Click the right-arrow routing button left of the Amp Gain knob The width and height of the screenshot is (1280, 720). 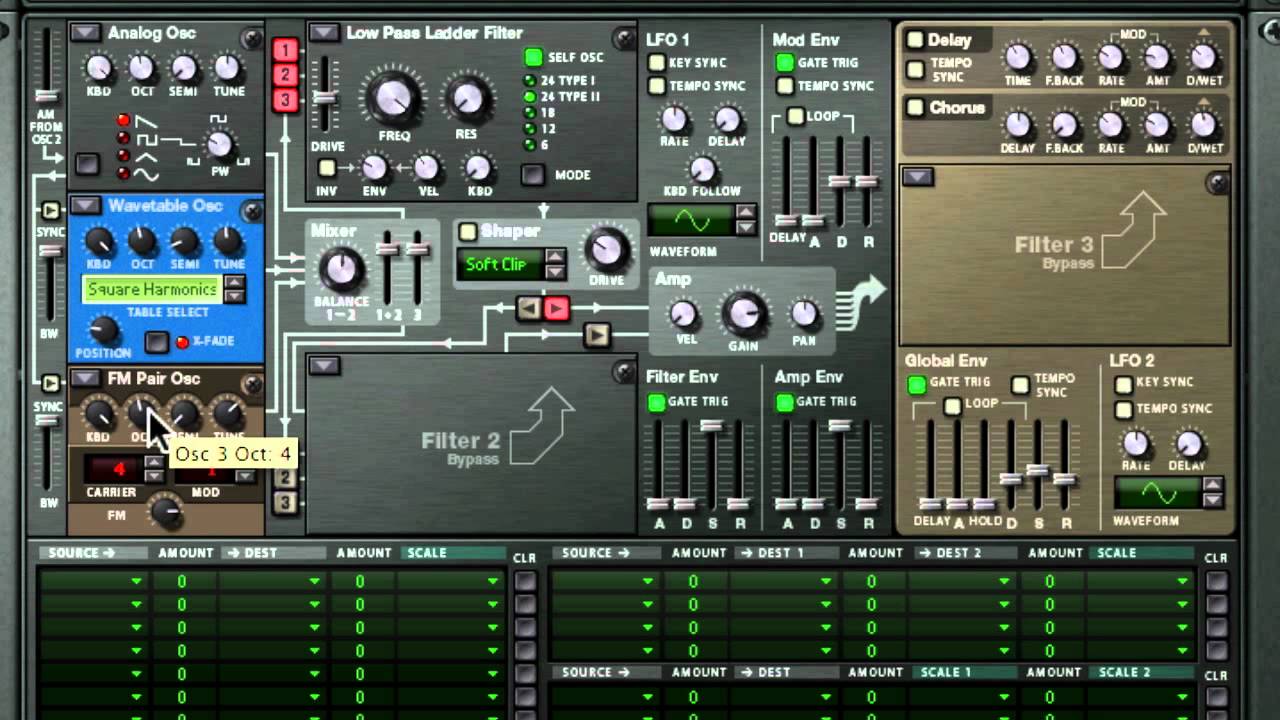(x=597, y=335)
